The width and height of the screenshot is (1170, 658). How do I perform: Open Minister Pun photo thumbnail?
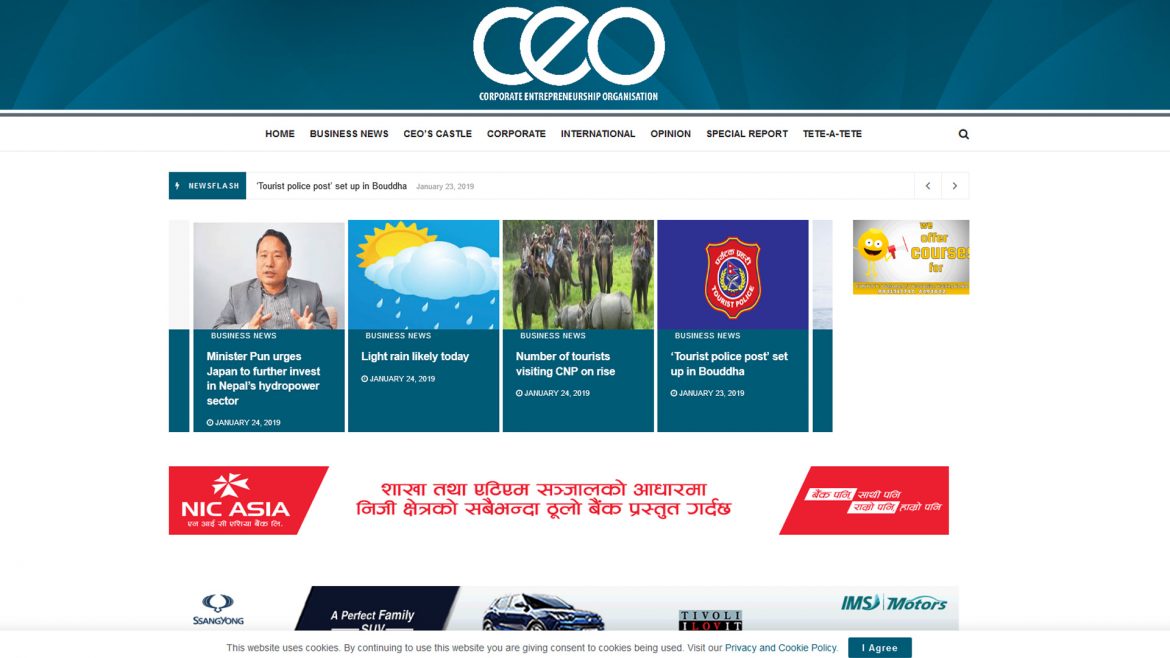269,275
